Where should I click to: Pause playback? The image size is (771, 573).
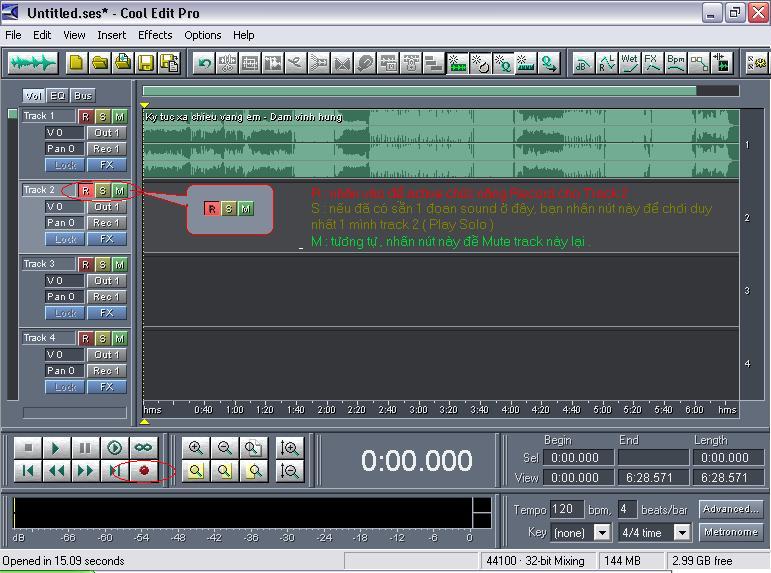coord(86,448)
